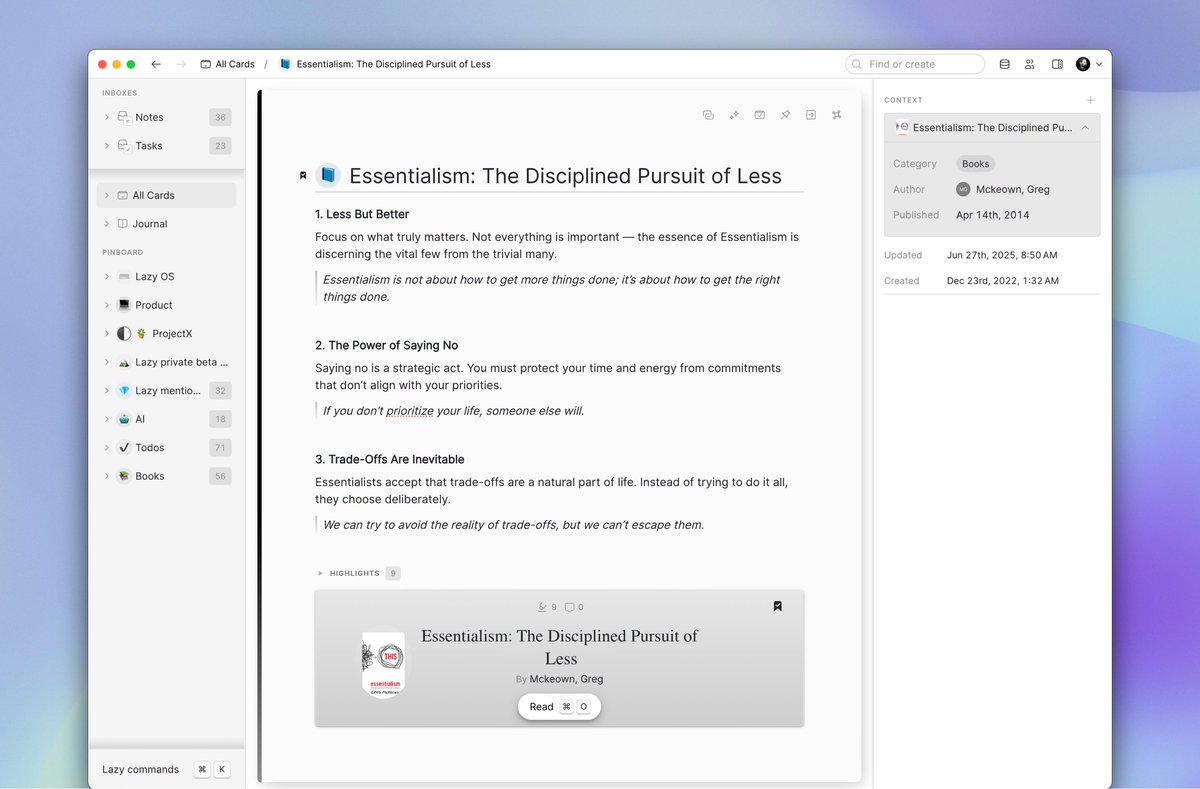
Task: Go back with the left arrow
Action: click(x=156, y=64)
